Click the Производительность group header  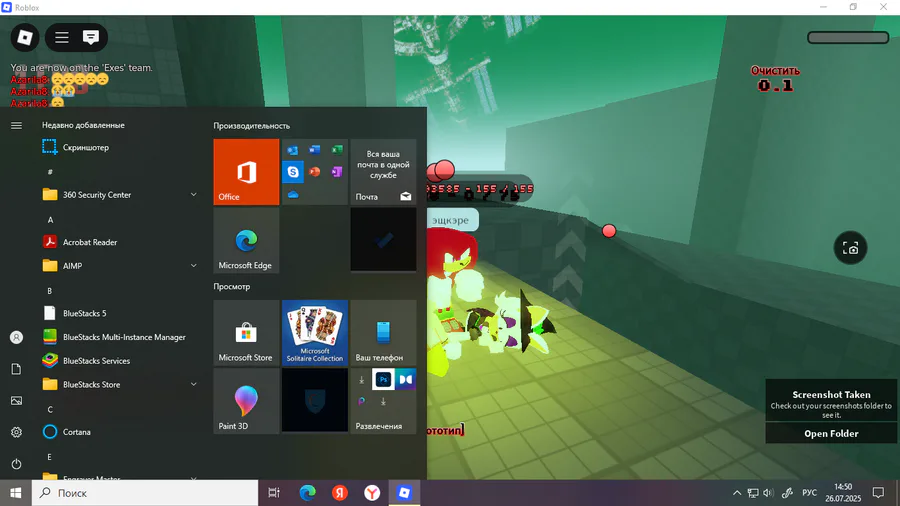(x=251, y=126)
